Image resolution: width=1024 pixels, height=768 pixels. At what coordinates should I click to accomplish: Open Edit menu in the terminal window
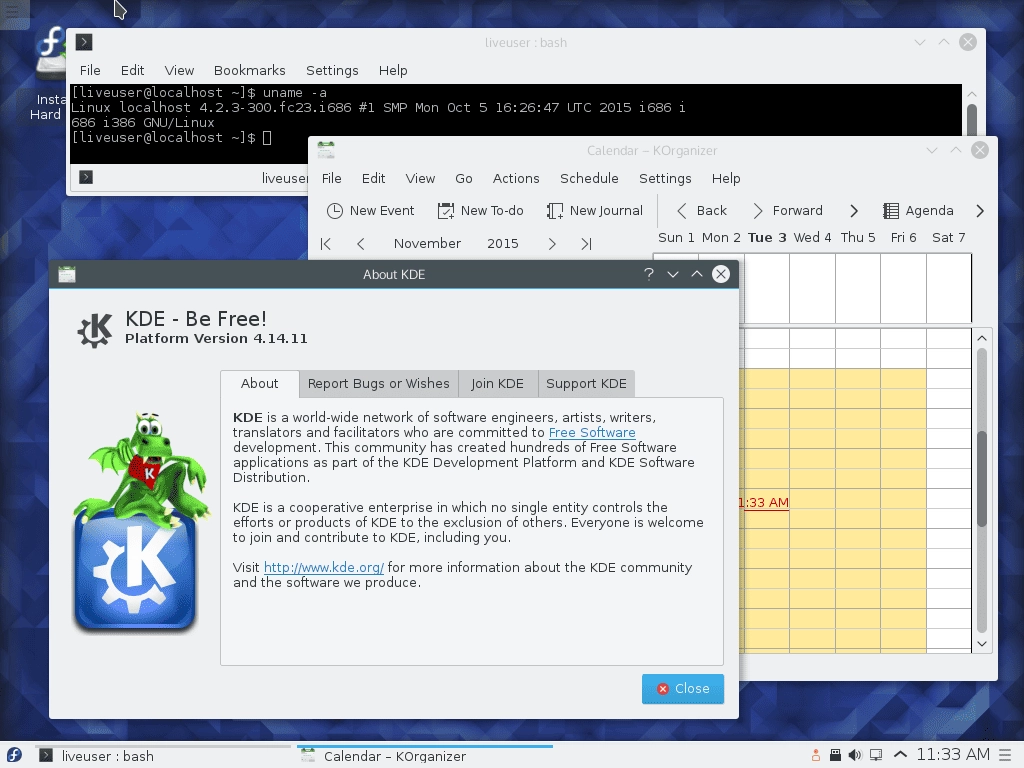[133, 70]
